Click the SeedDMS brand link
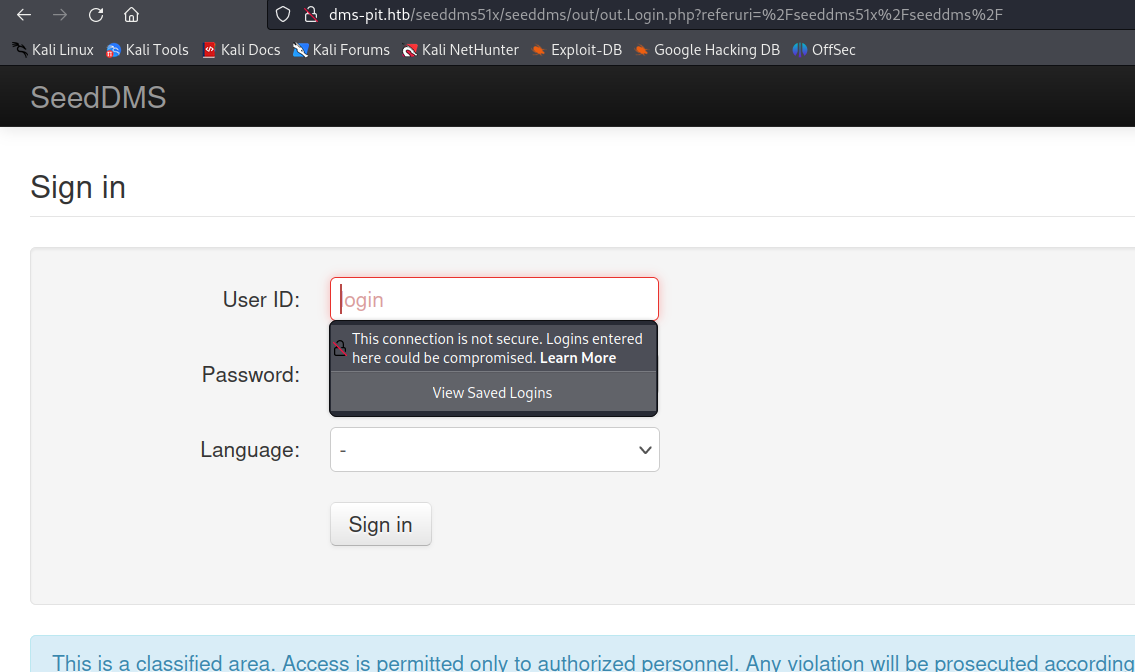Viewport: 1135px width, 672px height. click(x=98, y=97)
